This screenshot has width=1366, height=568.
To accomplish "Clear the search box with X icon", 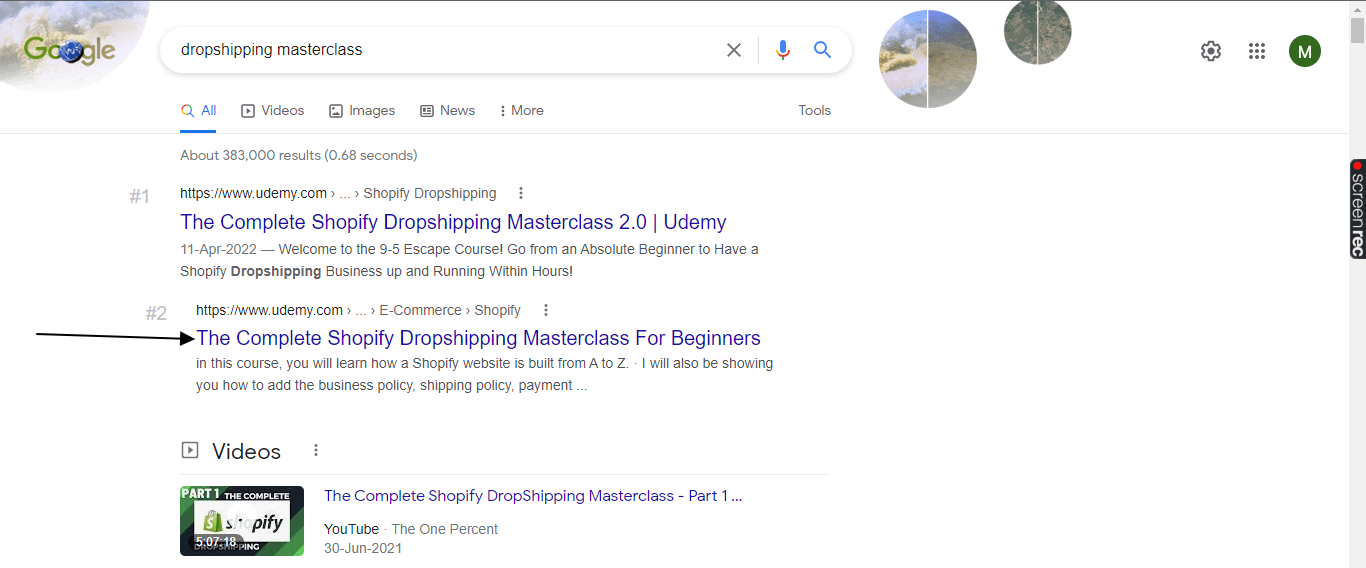I will 734,50.
